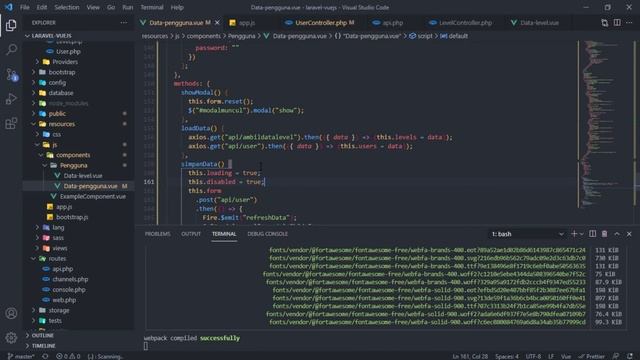640x360 pixels.
Task: Open Source Control view in activity bar
Action: pos(11,74)
